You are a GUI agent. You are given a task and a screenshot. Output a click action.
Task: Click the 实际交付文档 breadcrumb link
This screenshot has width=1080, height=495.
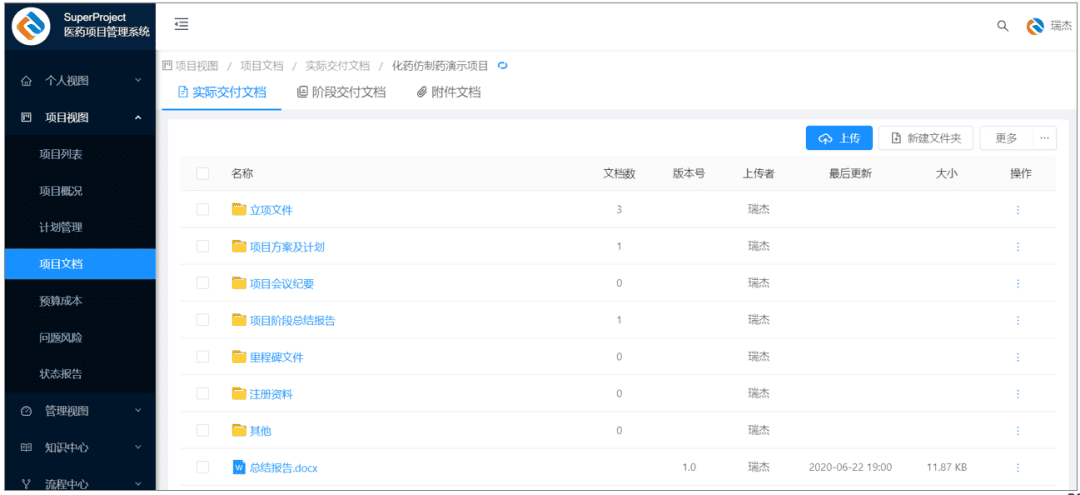pos(338,66)
